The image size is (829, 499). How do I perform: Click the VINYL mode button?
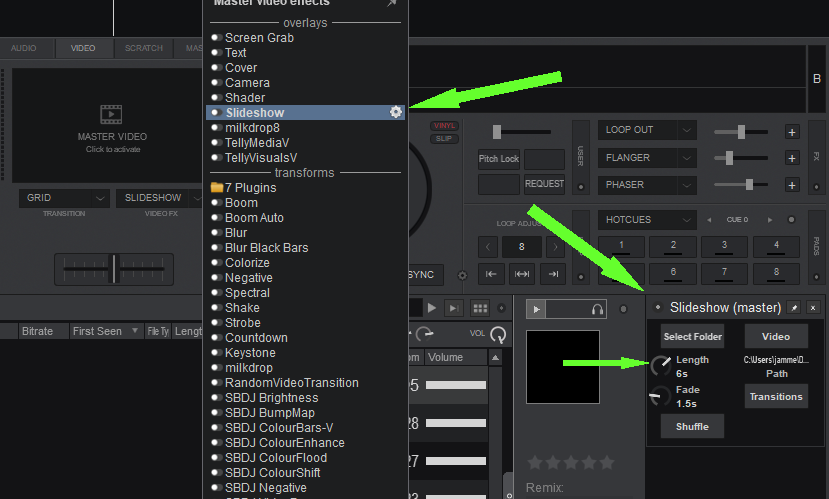click(x=444, y=126)
